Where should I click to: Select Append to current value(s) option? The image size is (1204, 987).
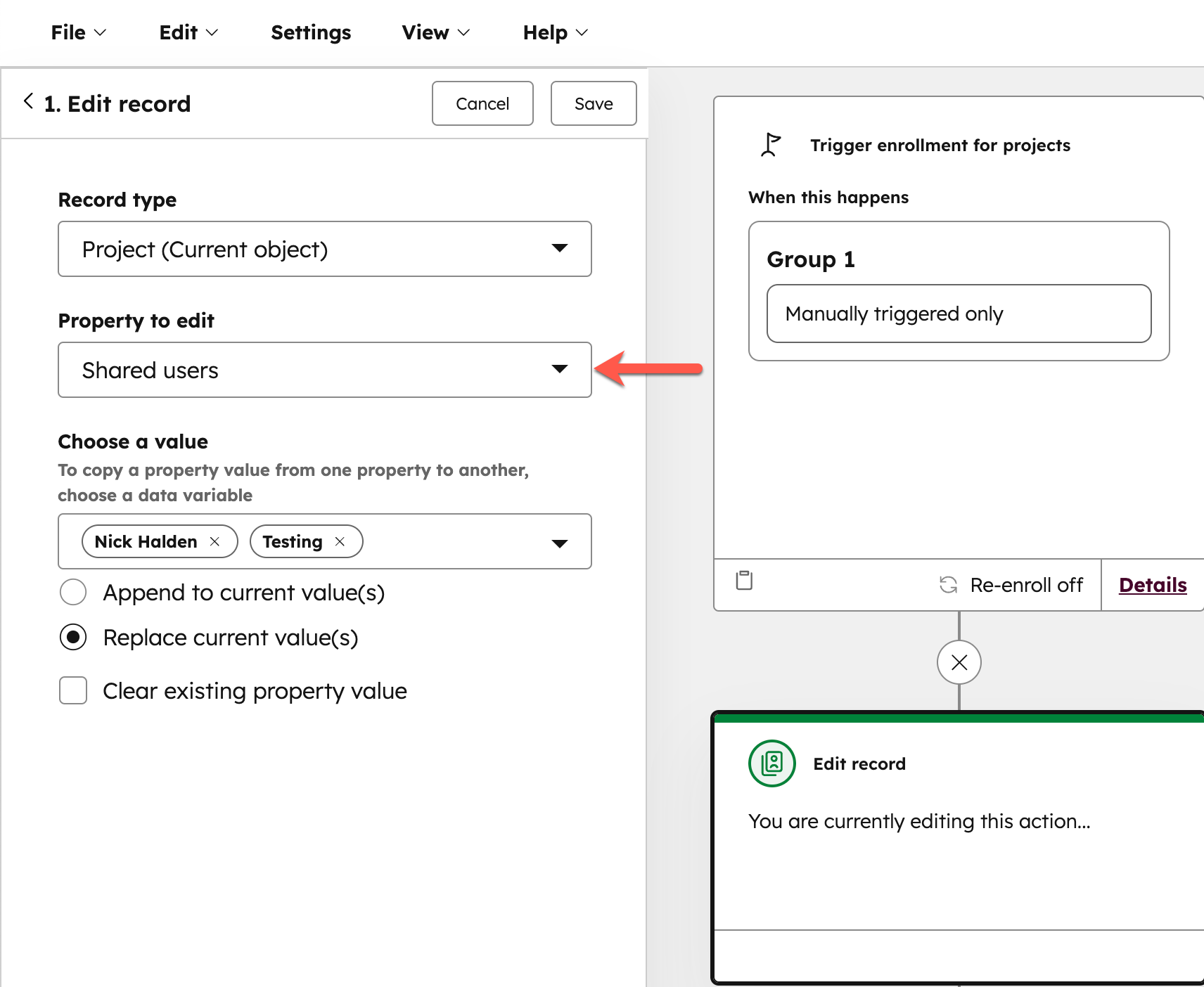[x=73, y=593]
